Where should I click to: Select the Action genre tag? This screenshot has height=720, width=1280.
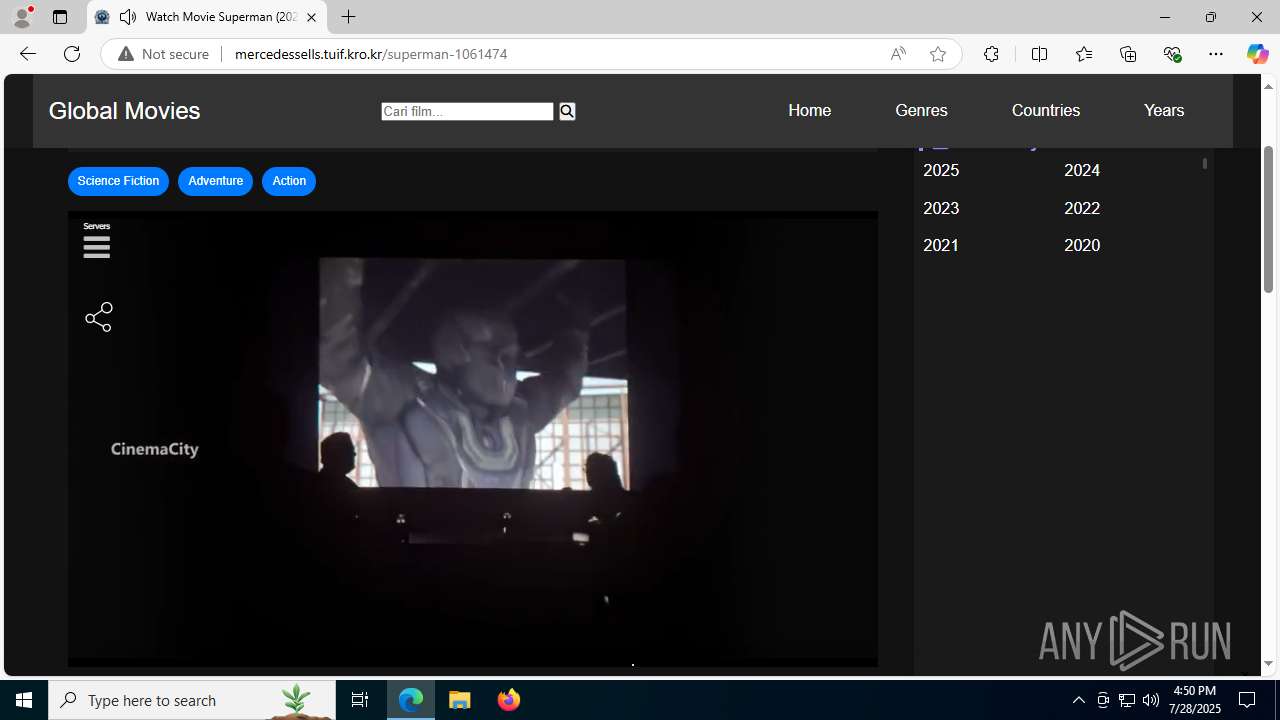click(289, 181)
